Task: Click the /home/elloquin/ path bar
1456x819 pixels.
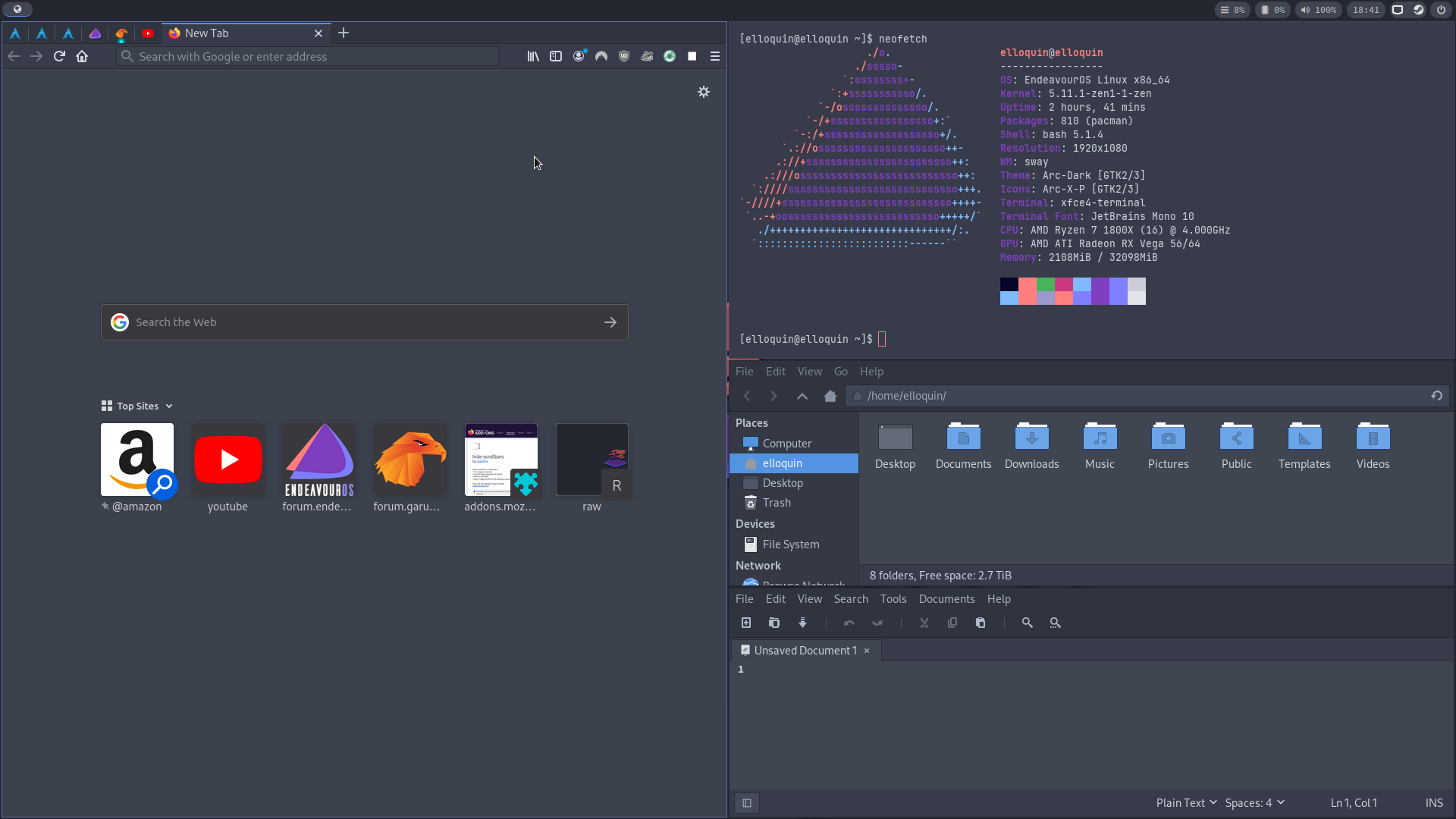Action: 1137,396
